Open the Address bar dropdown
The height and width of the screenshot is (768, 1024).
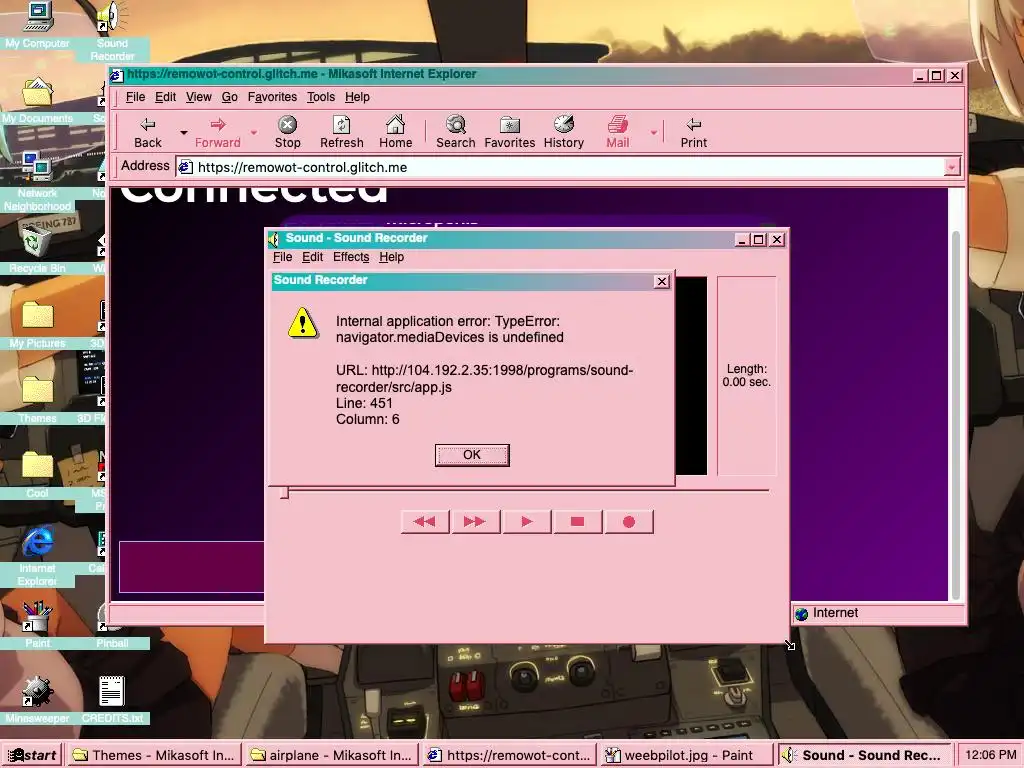click(x=952, y=167)
